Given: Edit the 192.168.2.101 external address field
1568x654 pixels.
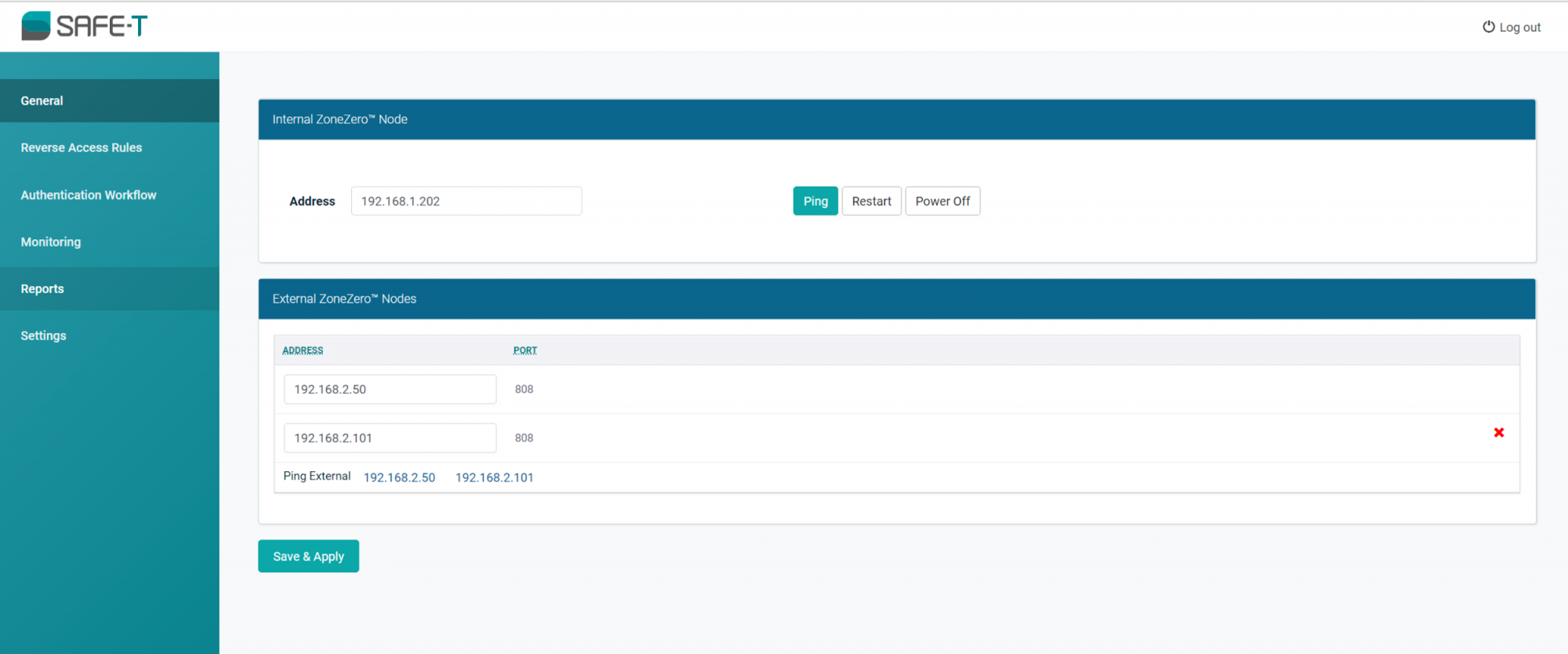Looking at the screenshot, I should [390, 438].
